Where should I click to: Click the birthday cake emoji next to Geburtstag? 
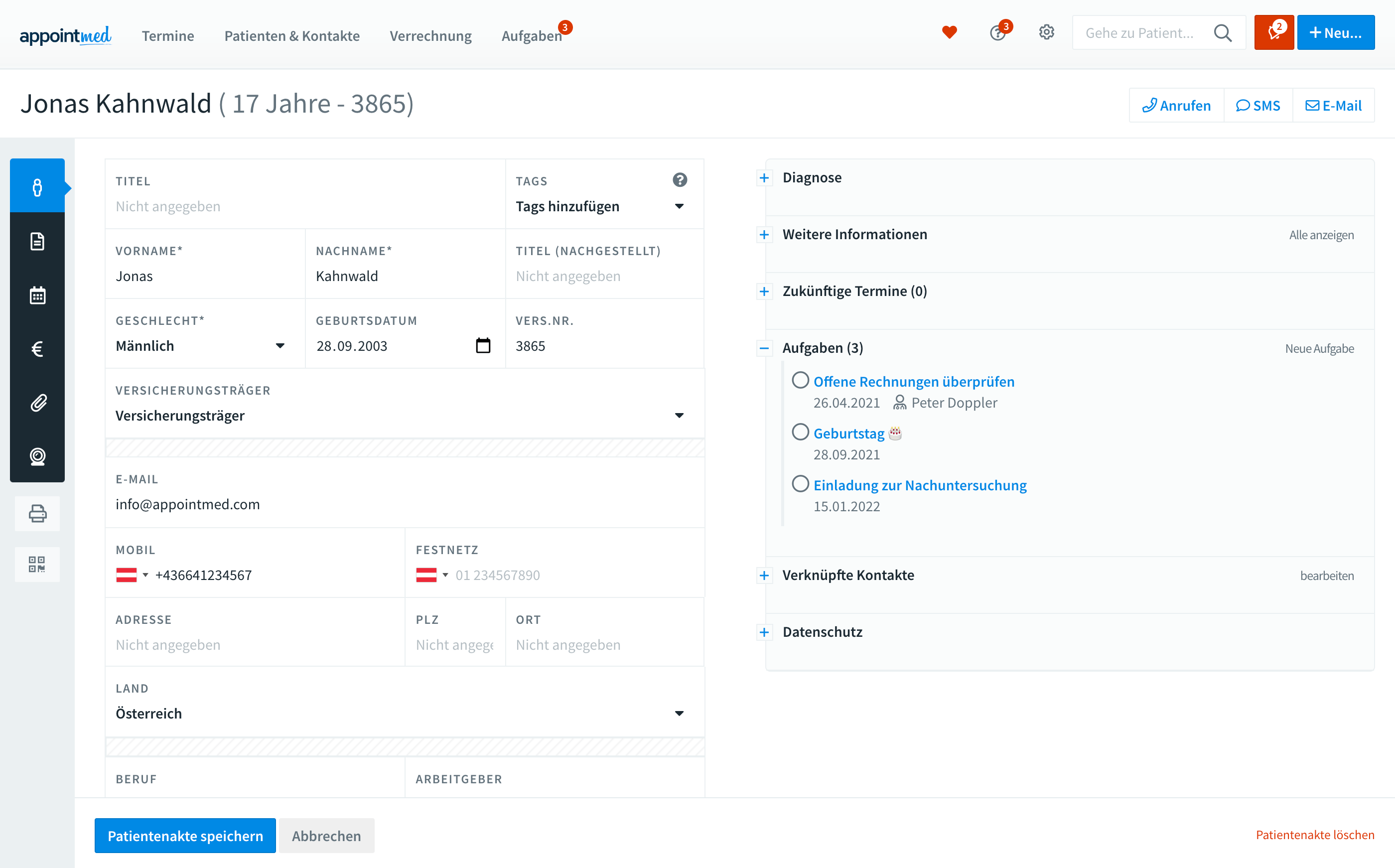coord(895,434)
